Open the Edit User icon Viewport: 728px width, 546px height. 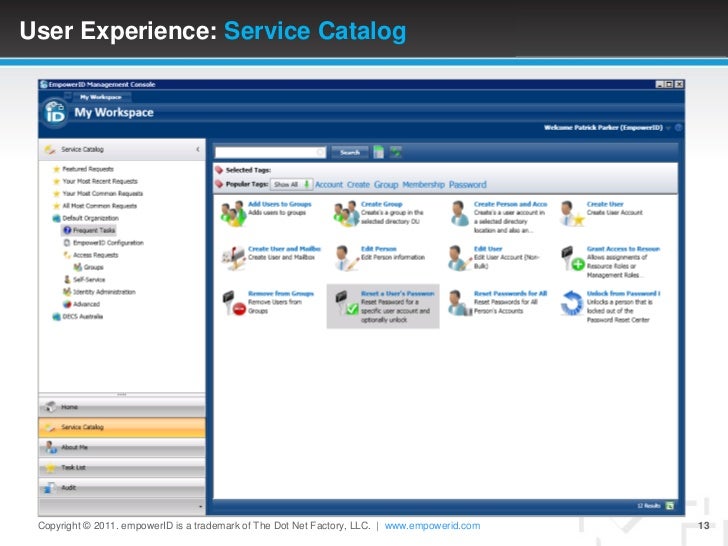tap(460, 258)
